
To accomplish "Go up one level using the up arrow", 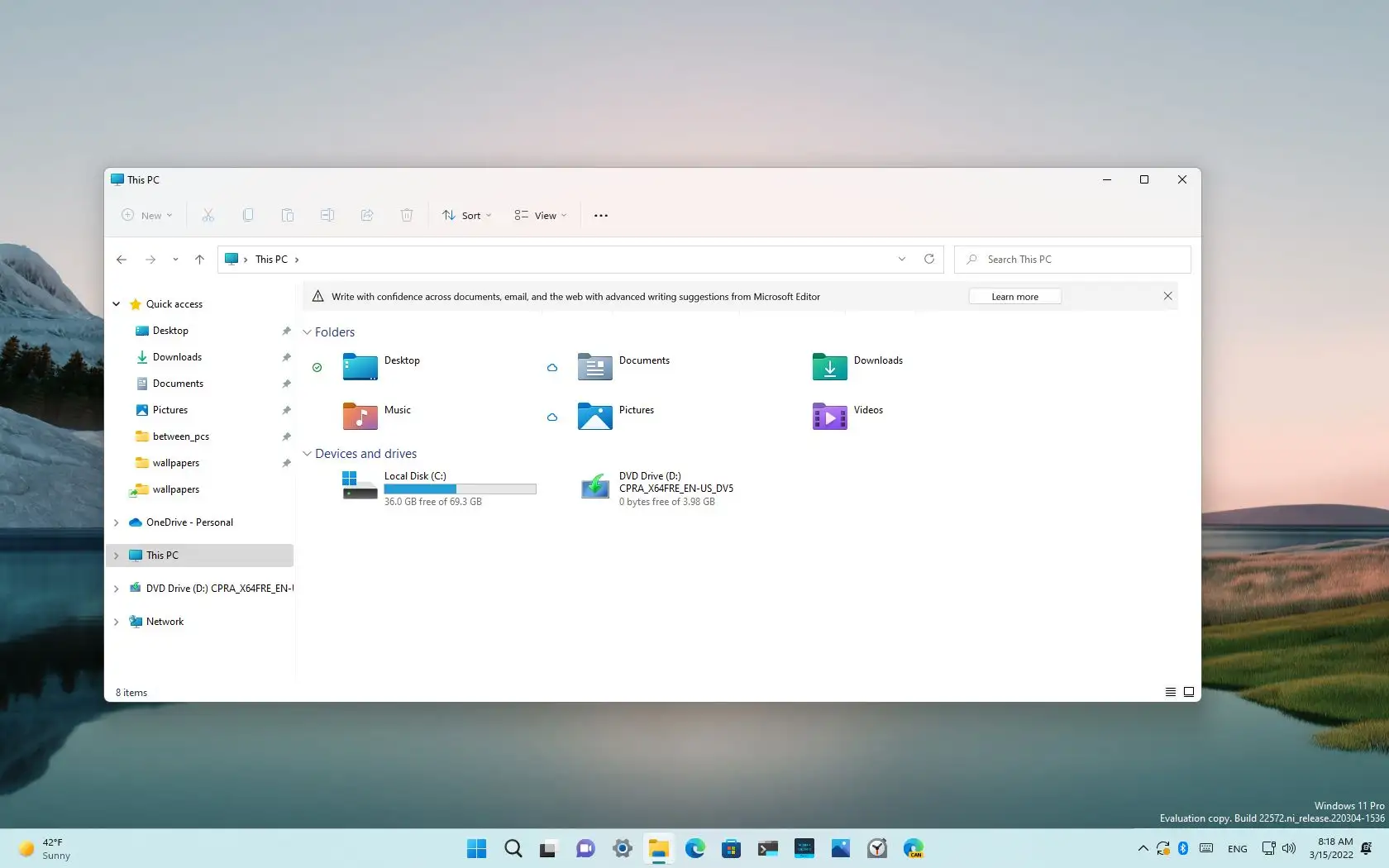I will pyautogui.click(x=198, y=259).
